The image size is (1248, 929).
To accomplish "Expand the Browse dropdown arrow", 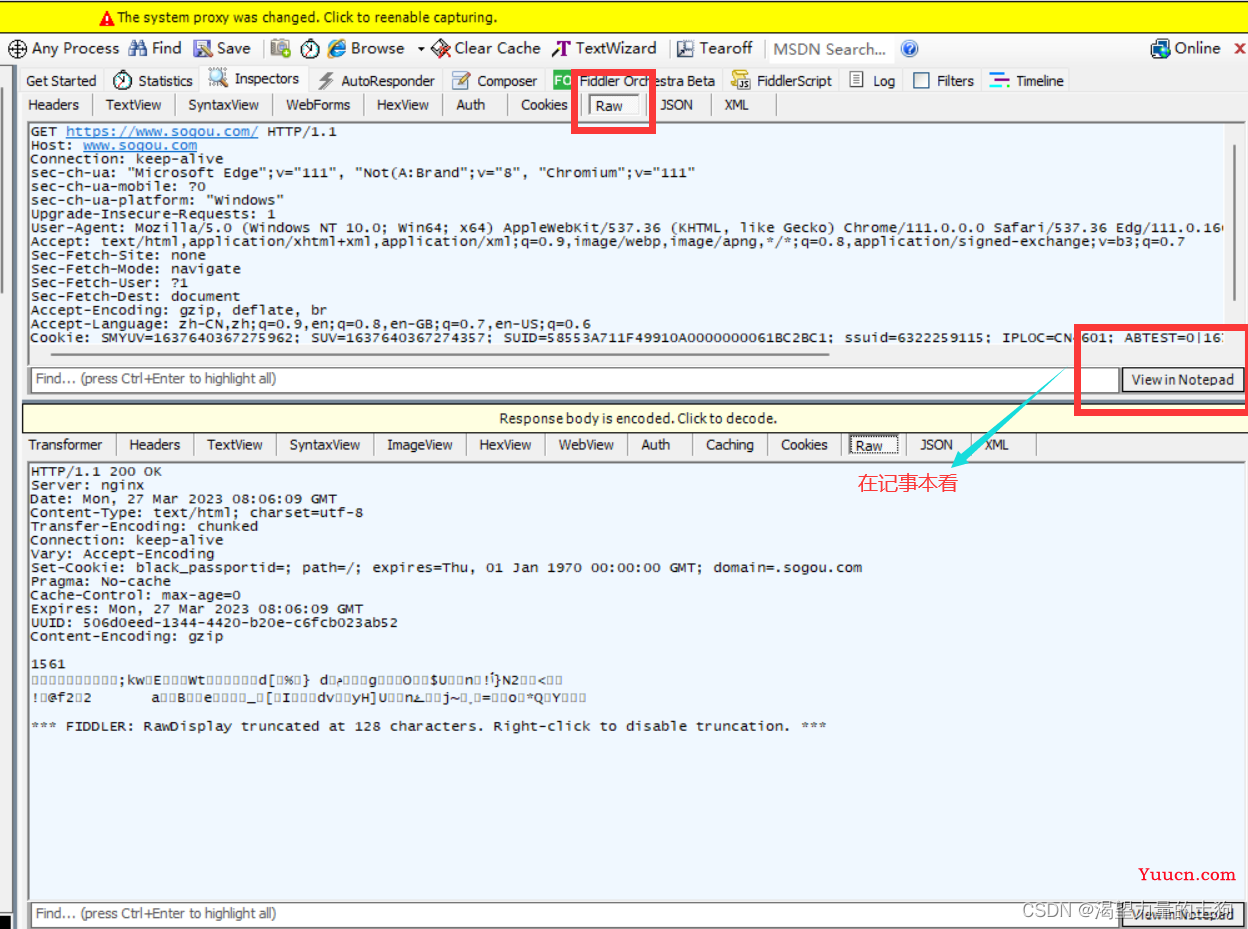I will [x=421, y=49].
